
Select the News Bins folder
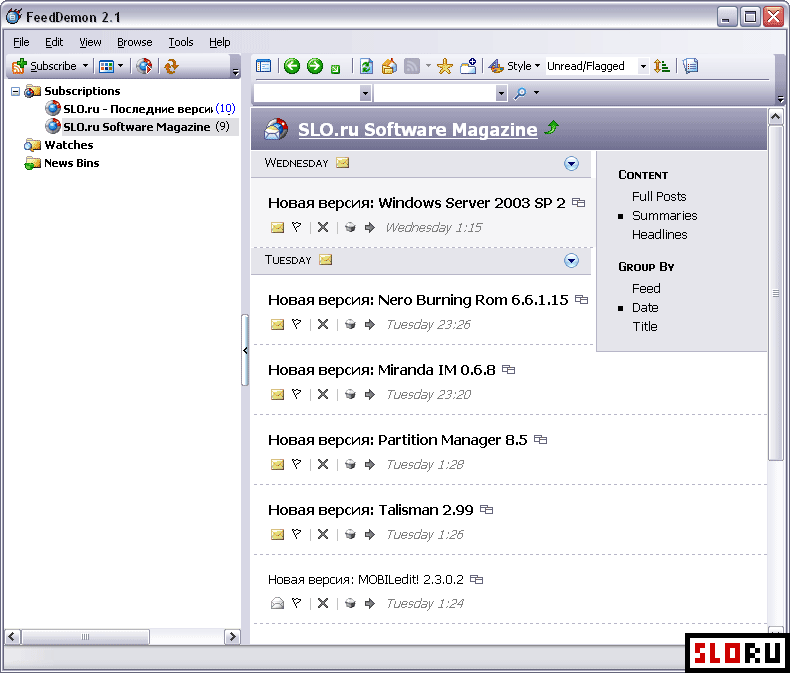point(72,163)
